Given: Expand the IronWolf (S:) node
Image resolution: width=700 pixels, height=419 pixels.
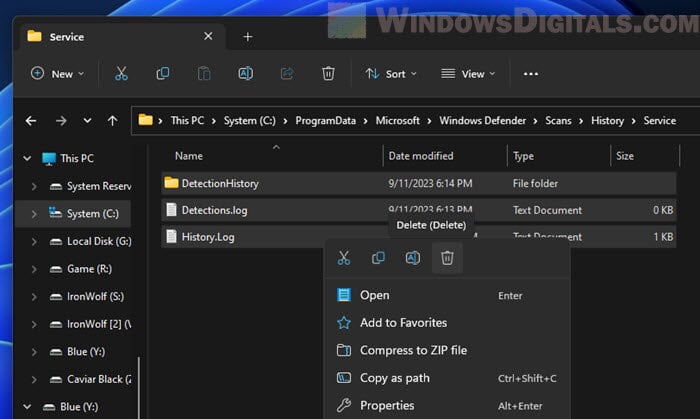Looking at the screenshot, I should [34, 297].
